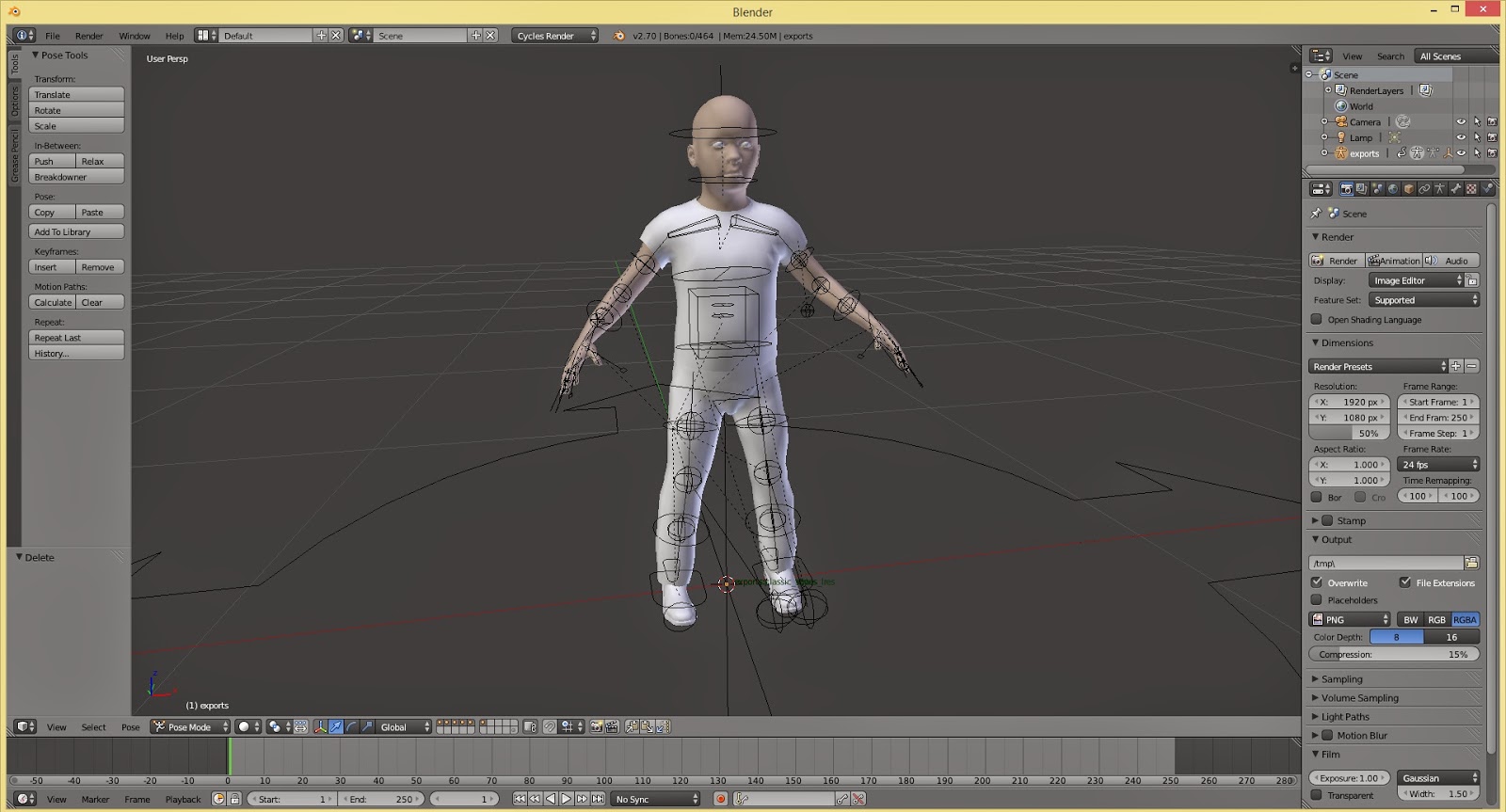Click Add To Library button
The height and width of the screenshot is (812, 1506).
[x=76, y=231]
